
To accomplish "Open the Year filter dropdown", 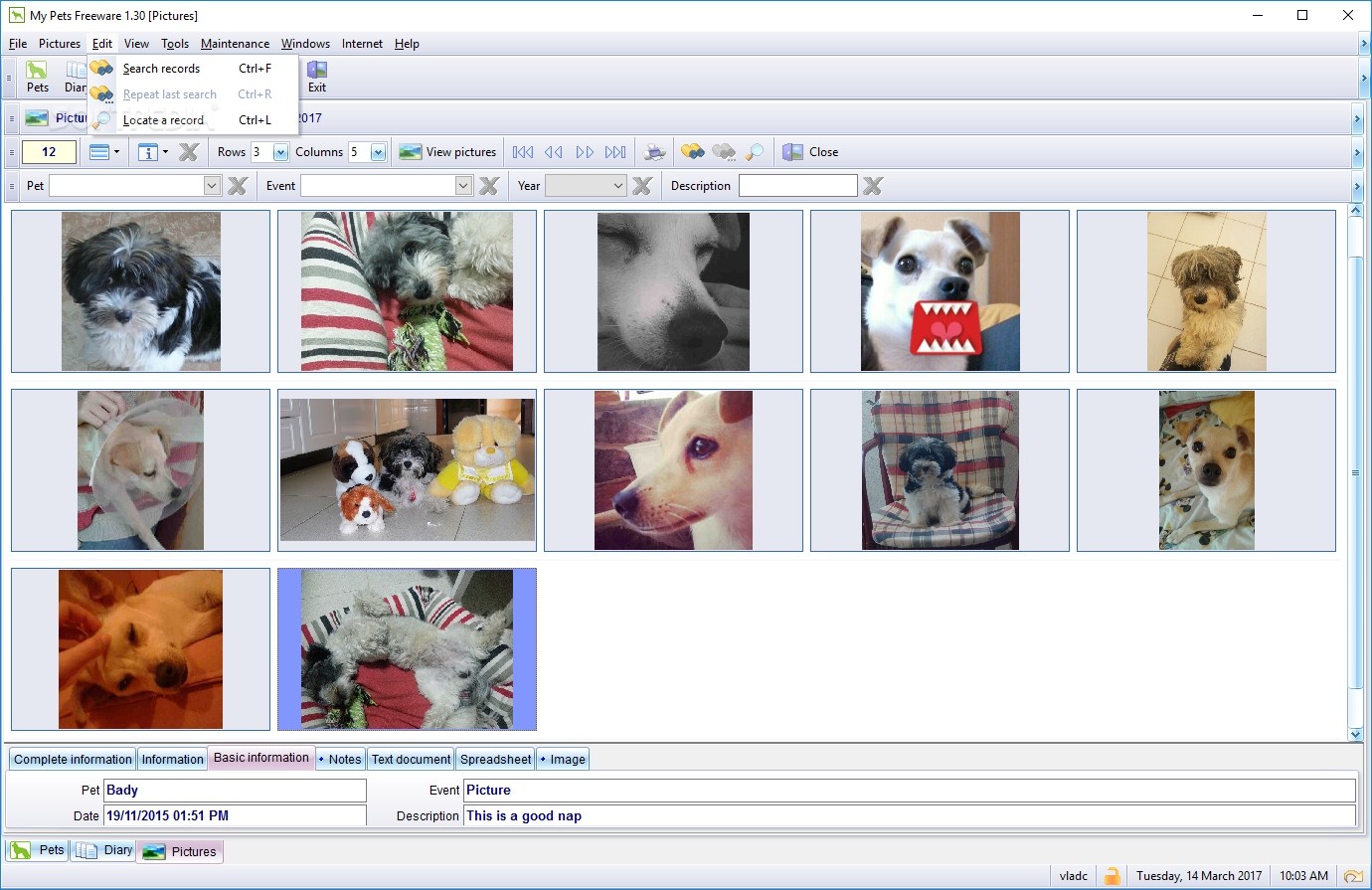I will click(617, 186).
